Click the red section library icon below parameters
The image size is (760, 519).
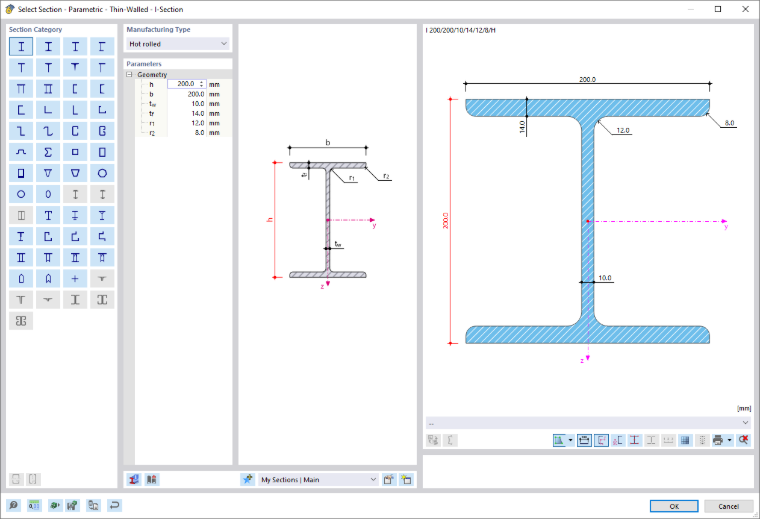(134, 480)
